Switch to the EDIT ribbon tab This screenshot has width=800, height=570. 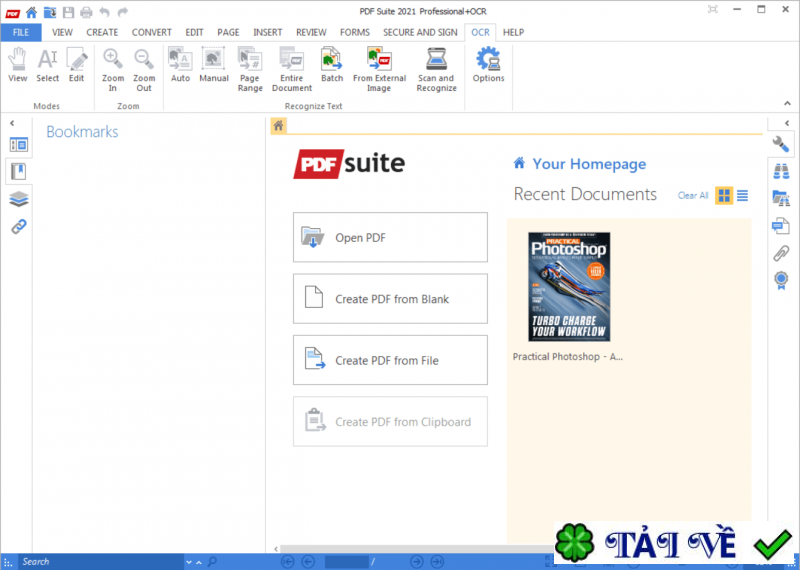pyautogui.click(x=194, y=32)
